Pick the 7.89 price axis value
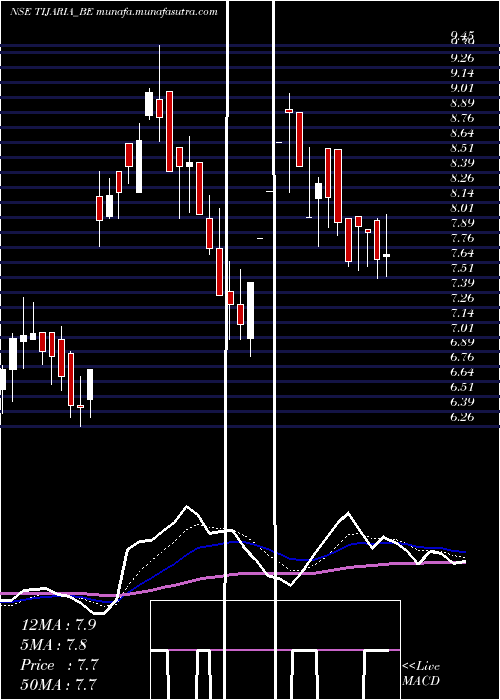 (462, 223)
